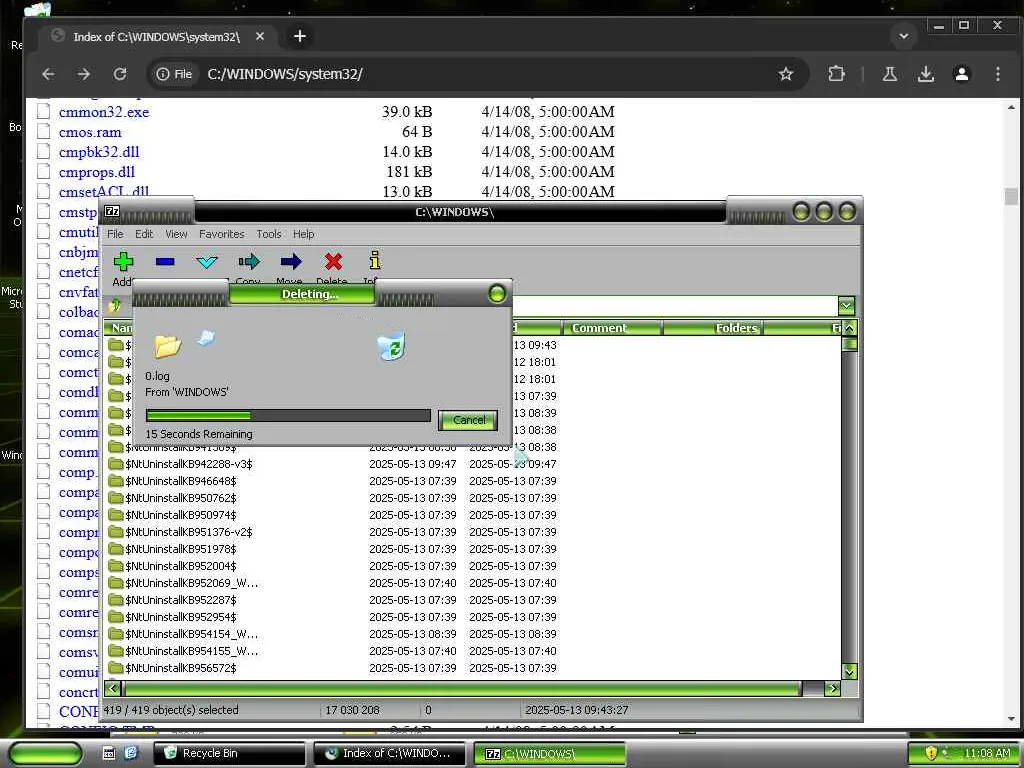This screenshot has width=1024, height=768.
Task: Click the red Delete X icon
Action: tap(333, 262)
